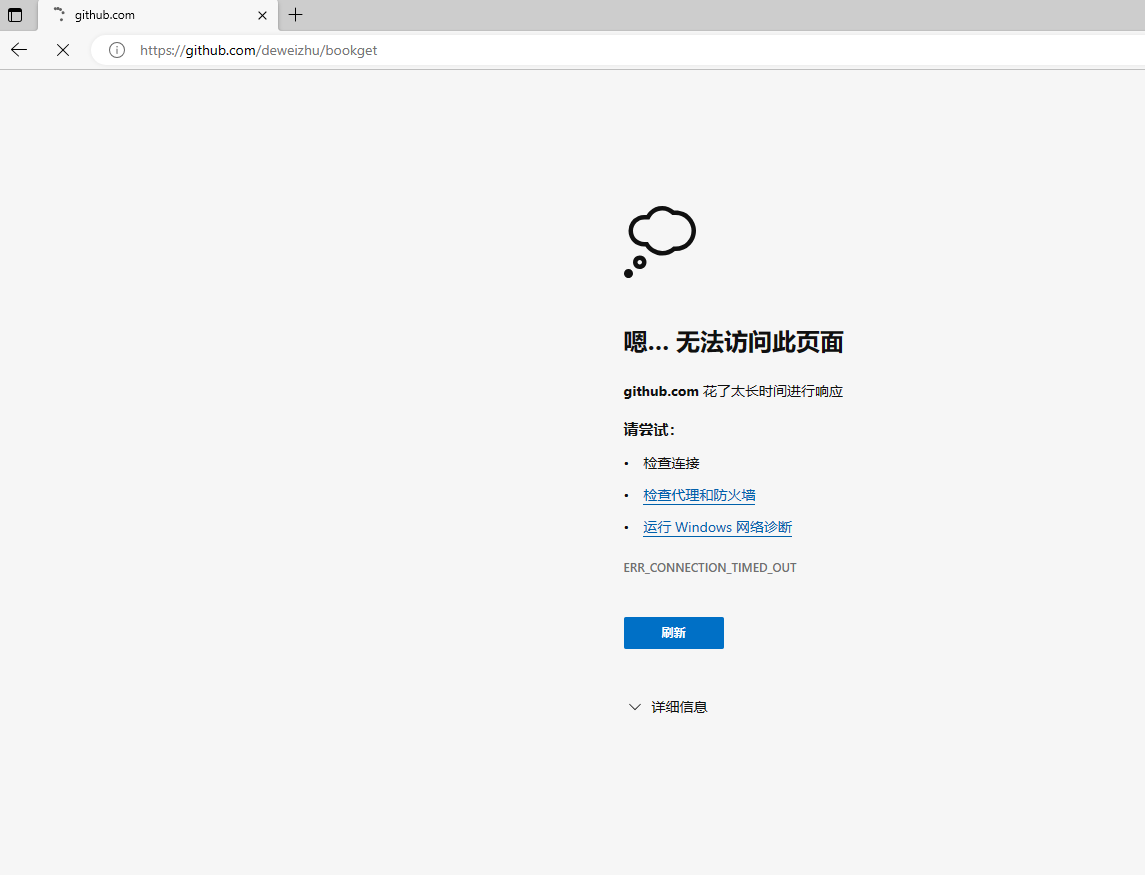The height and width of the screenshot is (875, 1145).
Task: Select the 请尝试: label
Action: click(649, 429)
